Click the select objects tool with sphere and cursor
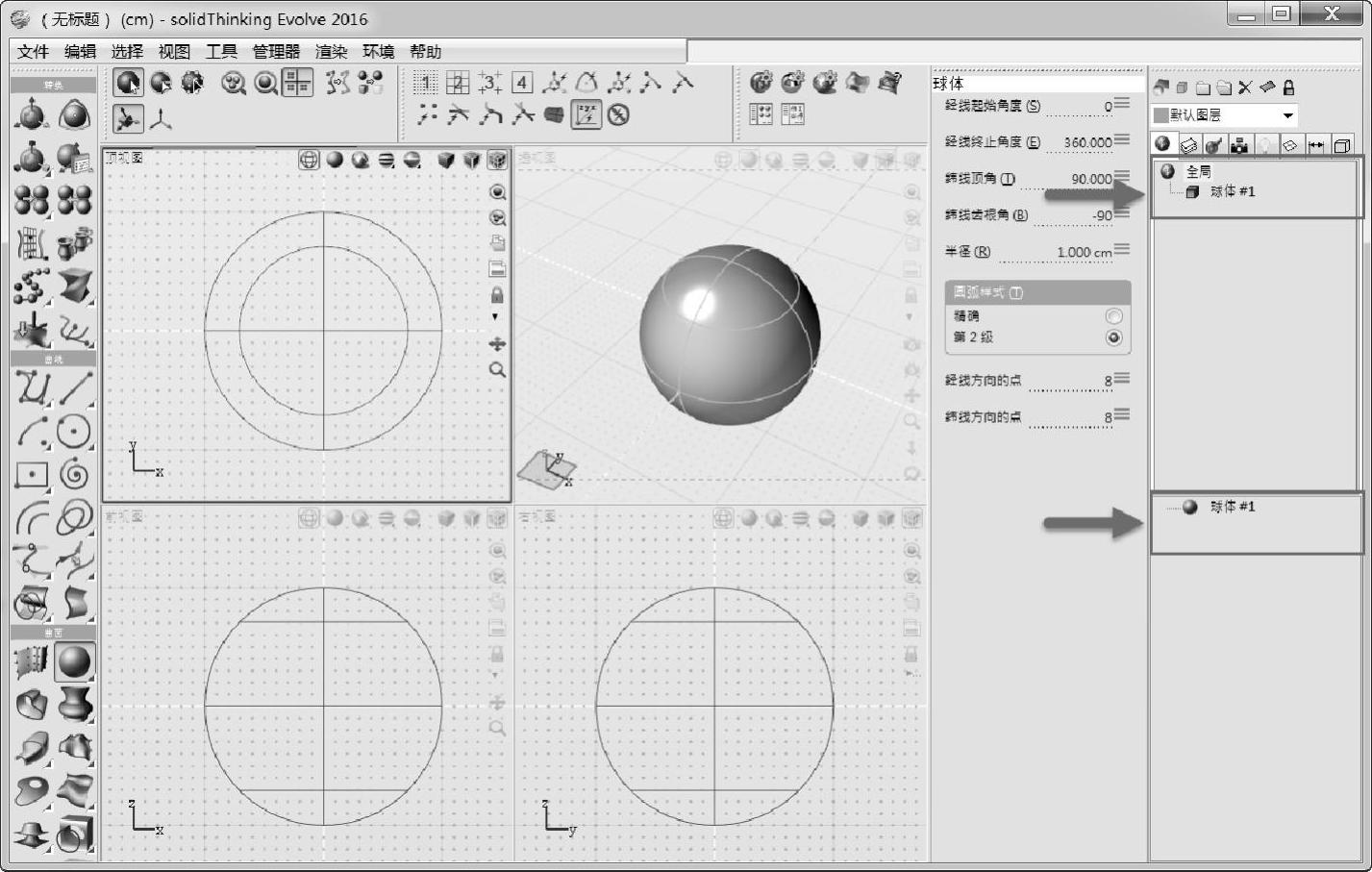The image size is (1372, 872). pos(128,83)
